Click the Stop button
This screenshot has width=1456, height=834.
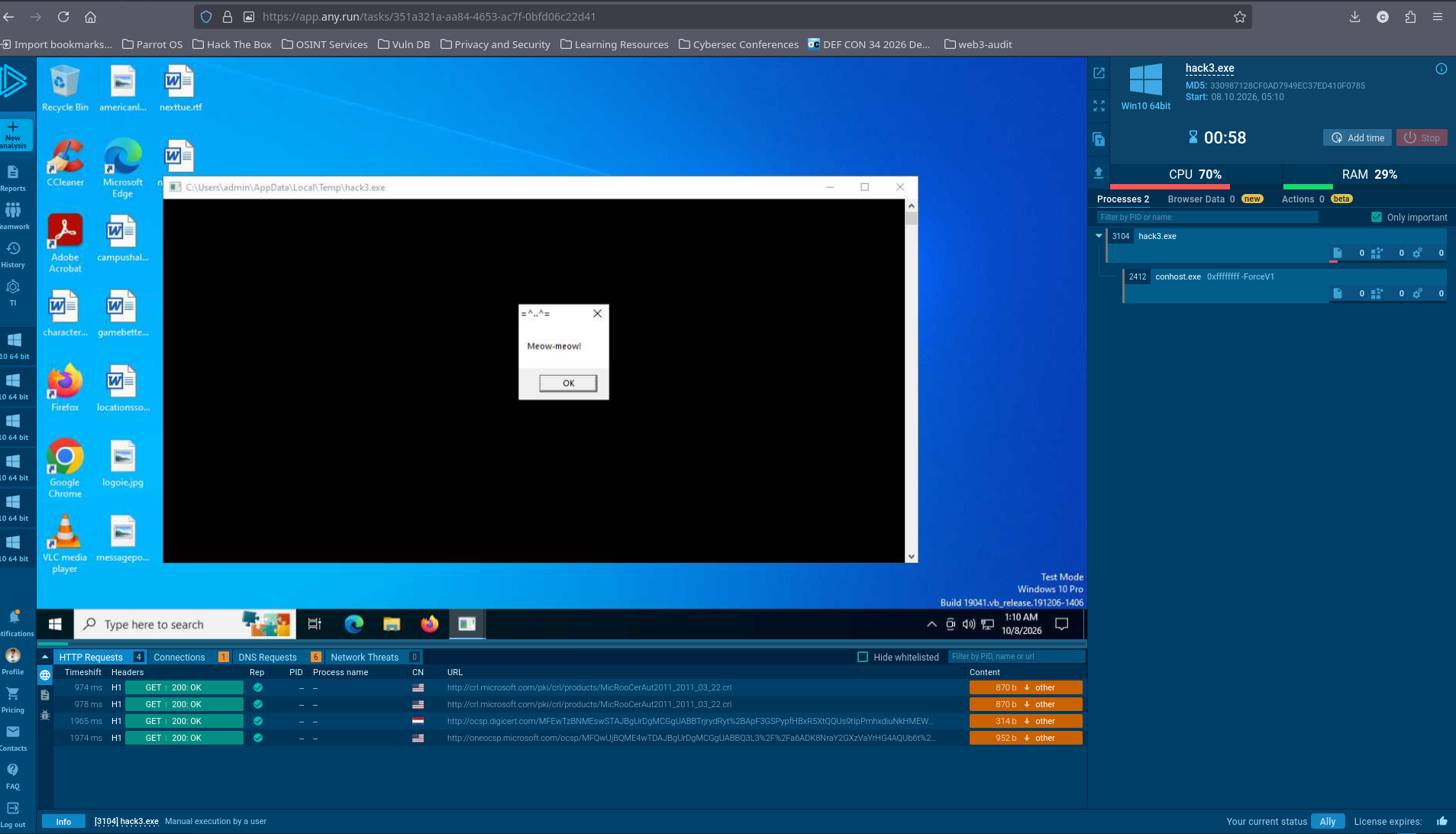[x=1422, y=137]
